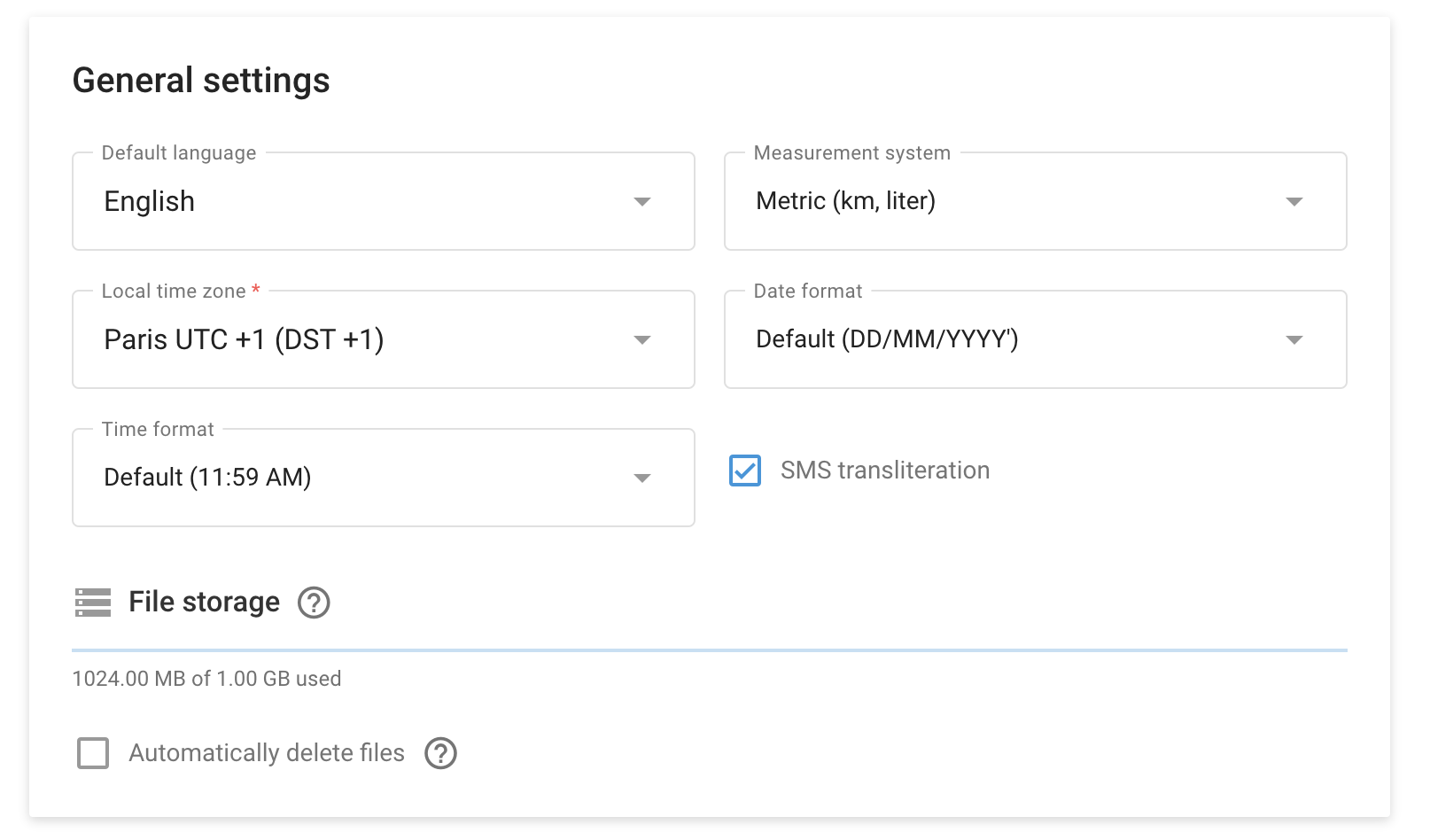Image resolution: width=1430 pixels, height=840 pixels.
Task: Click the Automatically delete files label
Action: (267, 753)
